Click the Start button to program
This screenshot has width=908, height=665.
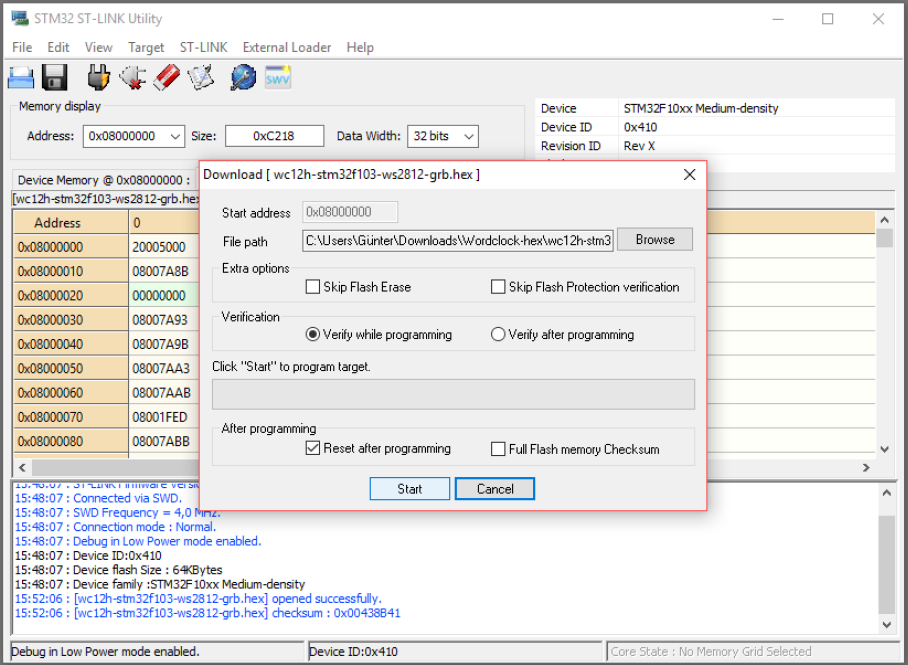click(x=409, y=489)
